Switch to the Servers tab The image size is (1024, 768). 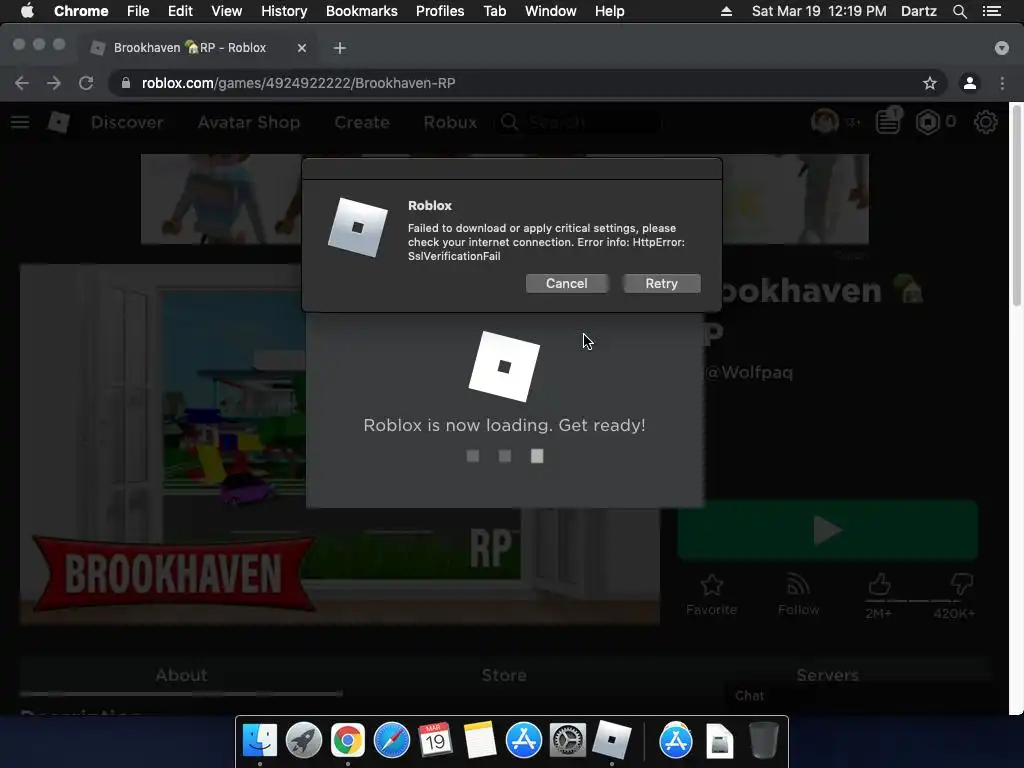(x=827, y=675)
